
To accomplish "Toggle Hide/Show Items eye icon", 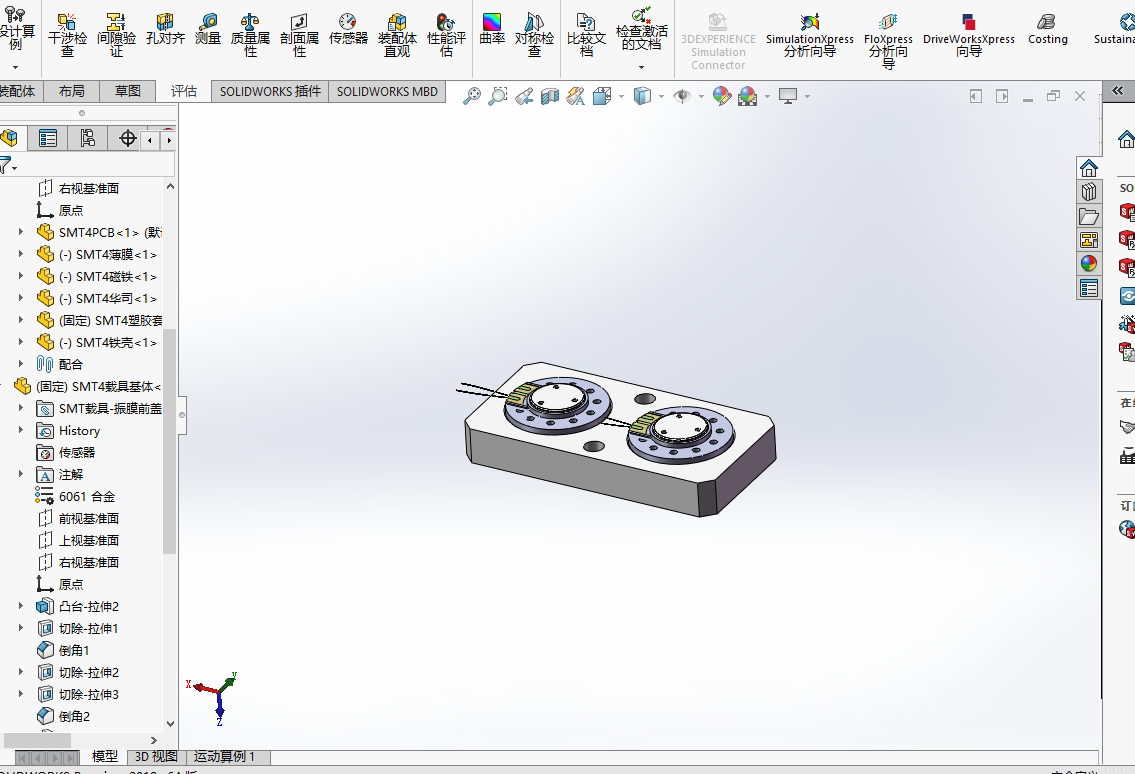I will pos(681,96).
